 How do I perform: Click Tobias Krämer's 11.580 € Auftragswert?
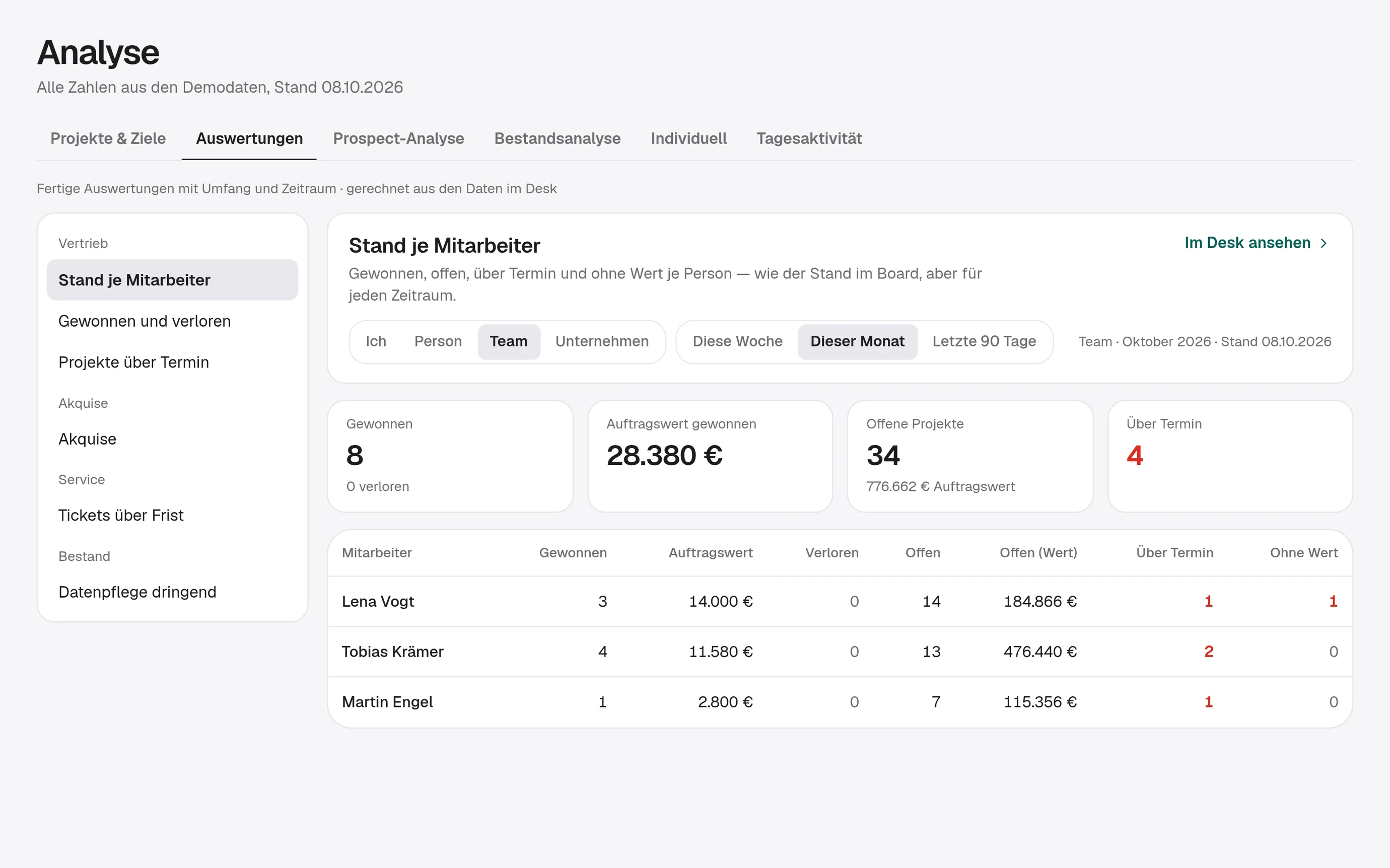[721, 652]
